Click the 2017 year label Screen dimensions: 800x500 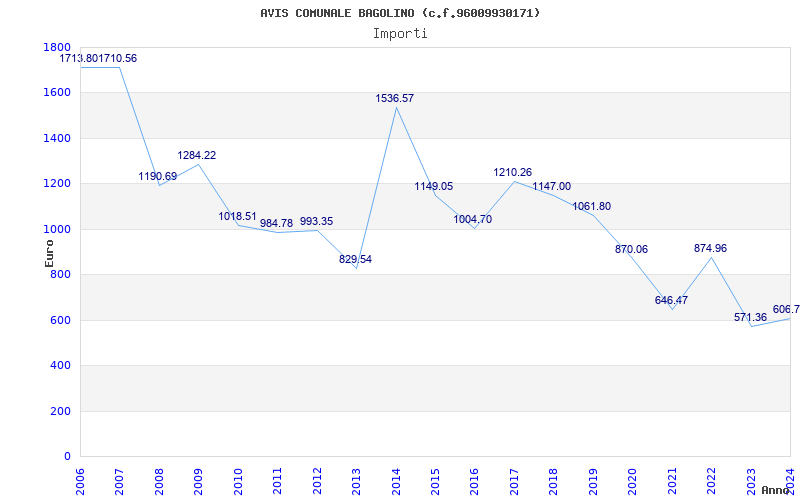[514, 481]
